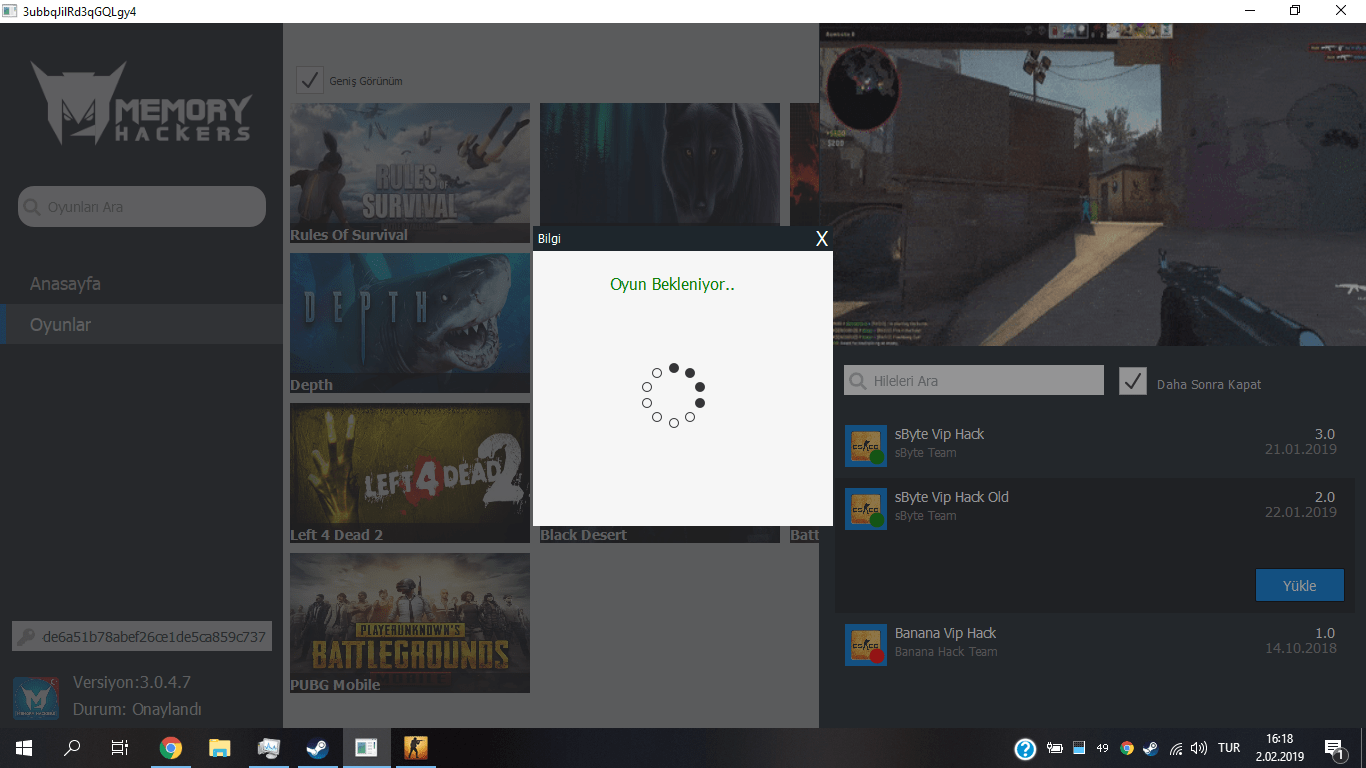Click the Memory Hackers logo
Viewport: 1366px width, 768px height.
click(141, 103)
